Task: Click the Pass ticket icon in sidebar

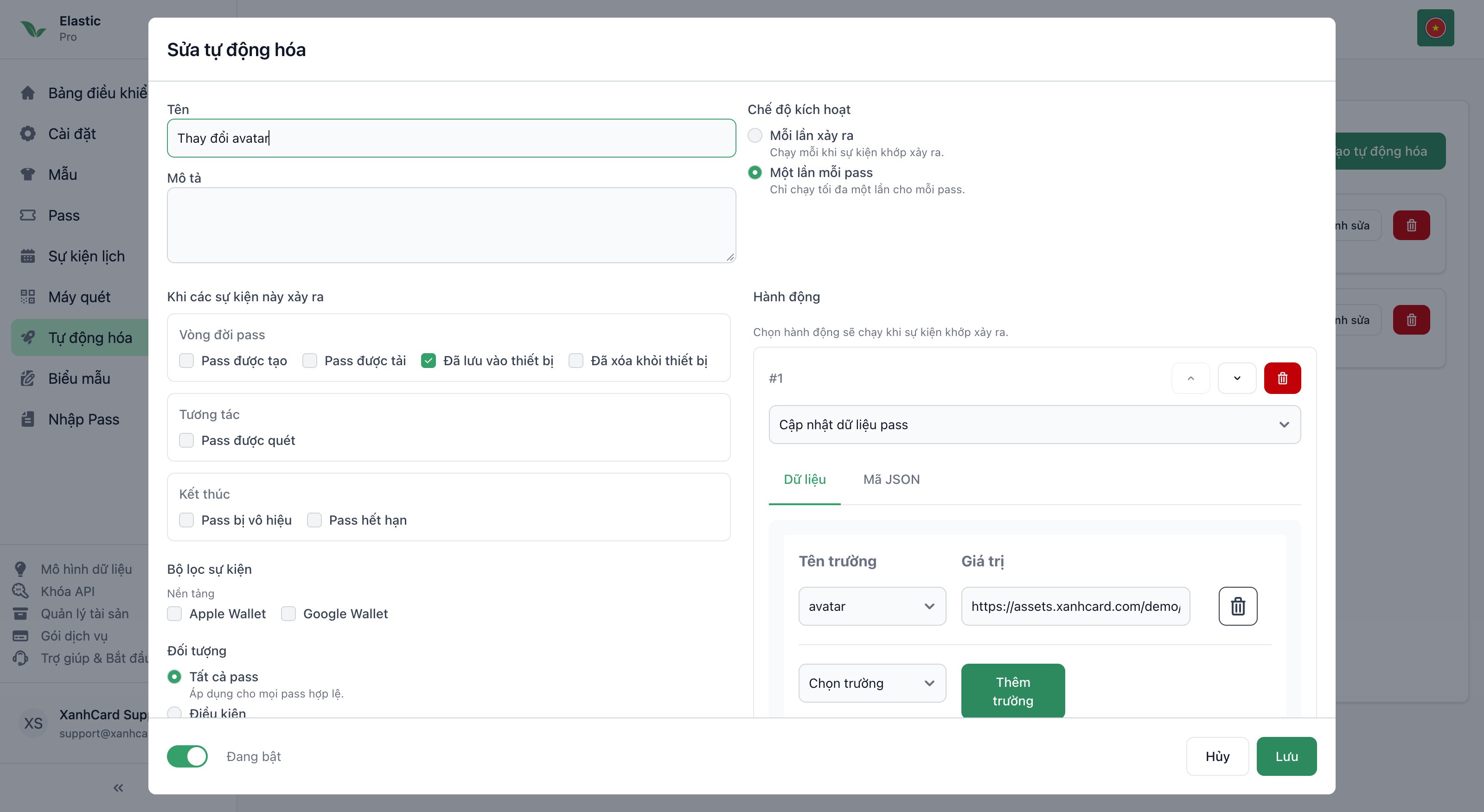Action: tap(28, 216)
